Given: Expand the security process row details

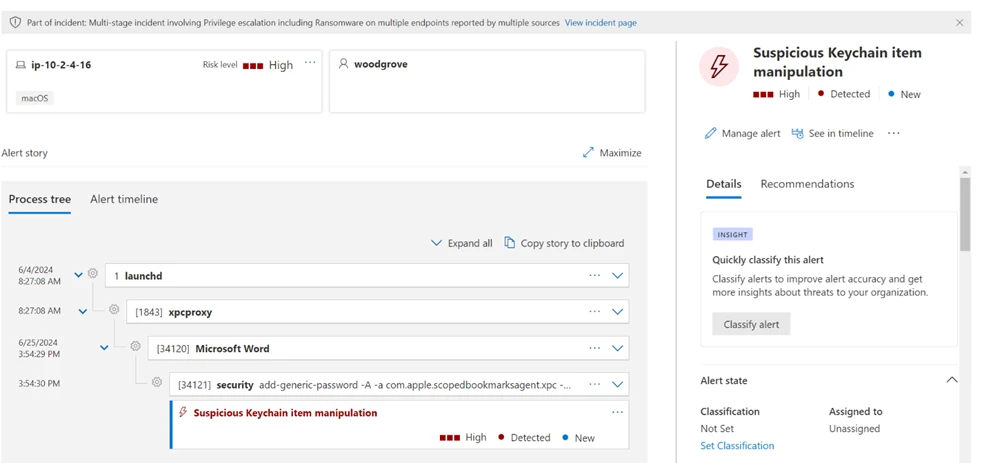Looking at the screenshot, I should [x=617, y=385].
